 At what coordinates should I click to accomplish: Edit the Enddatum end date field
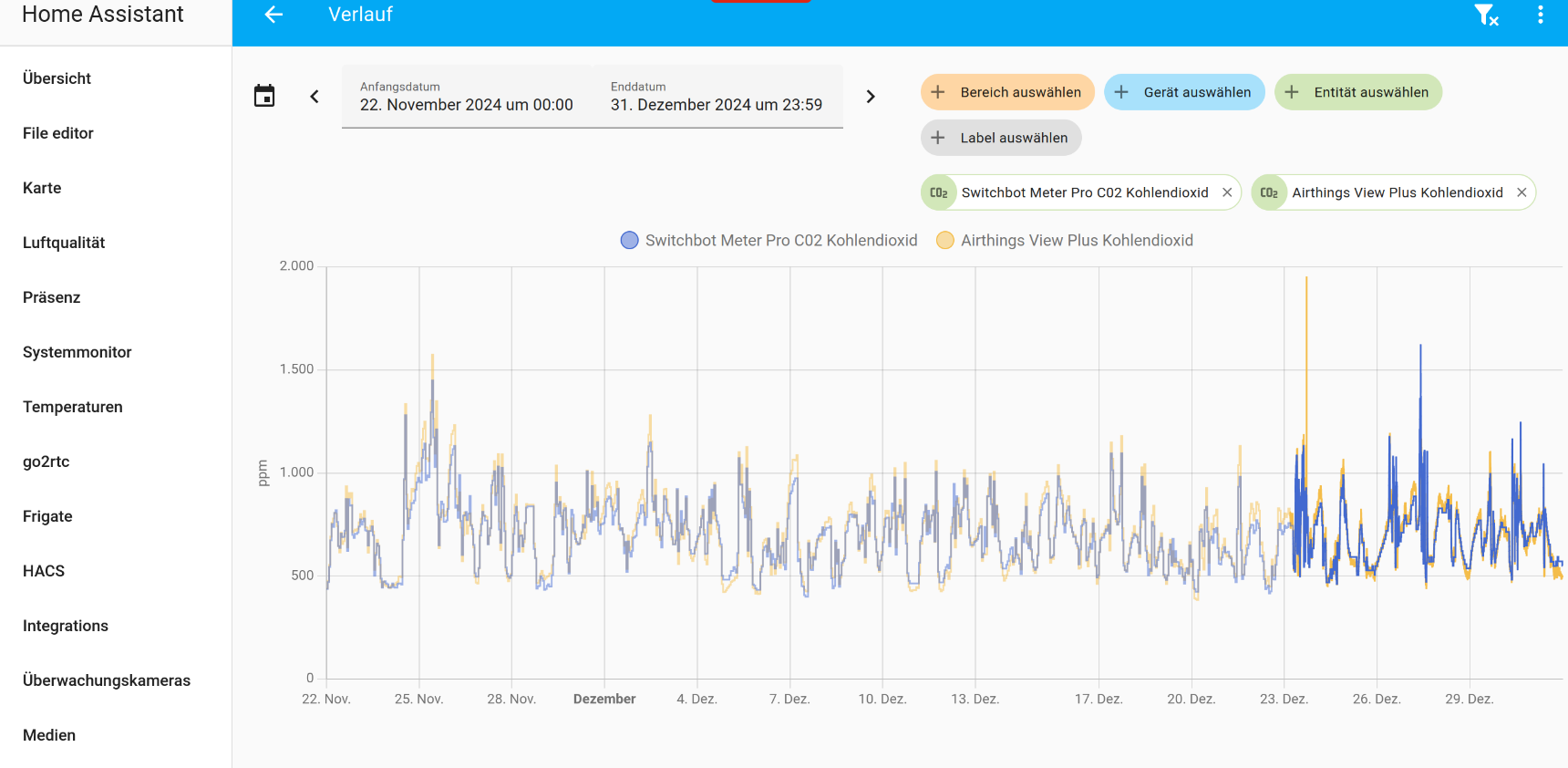point(717,96)
